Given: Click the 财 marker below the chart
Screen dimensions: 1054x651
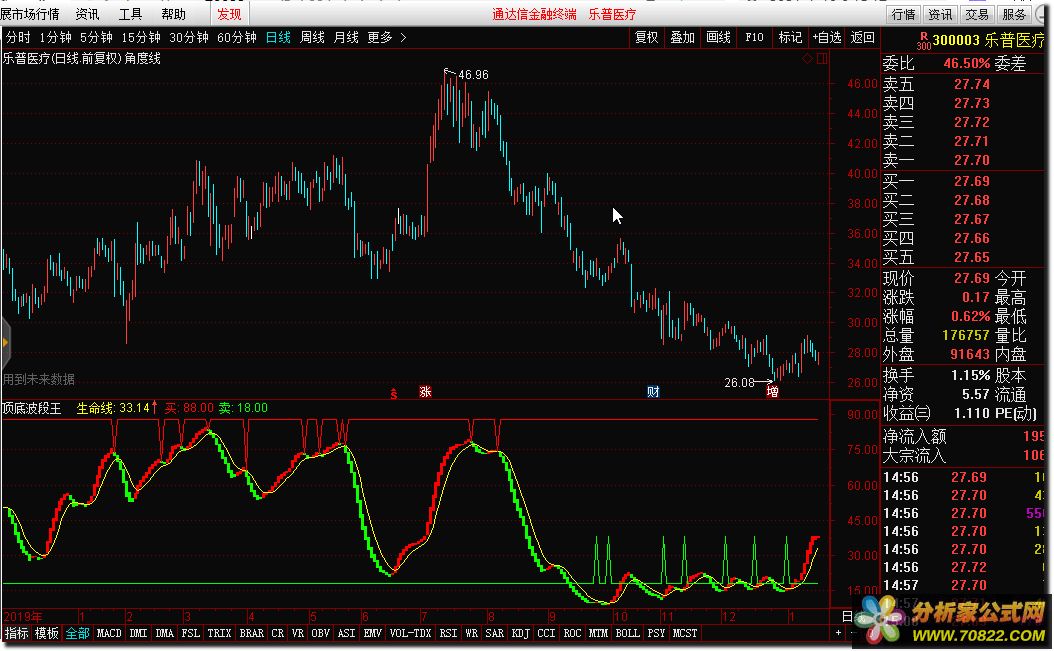Looking at the screenshot, I should point(653,391).
